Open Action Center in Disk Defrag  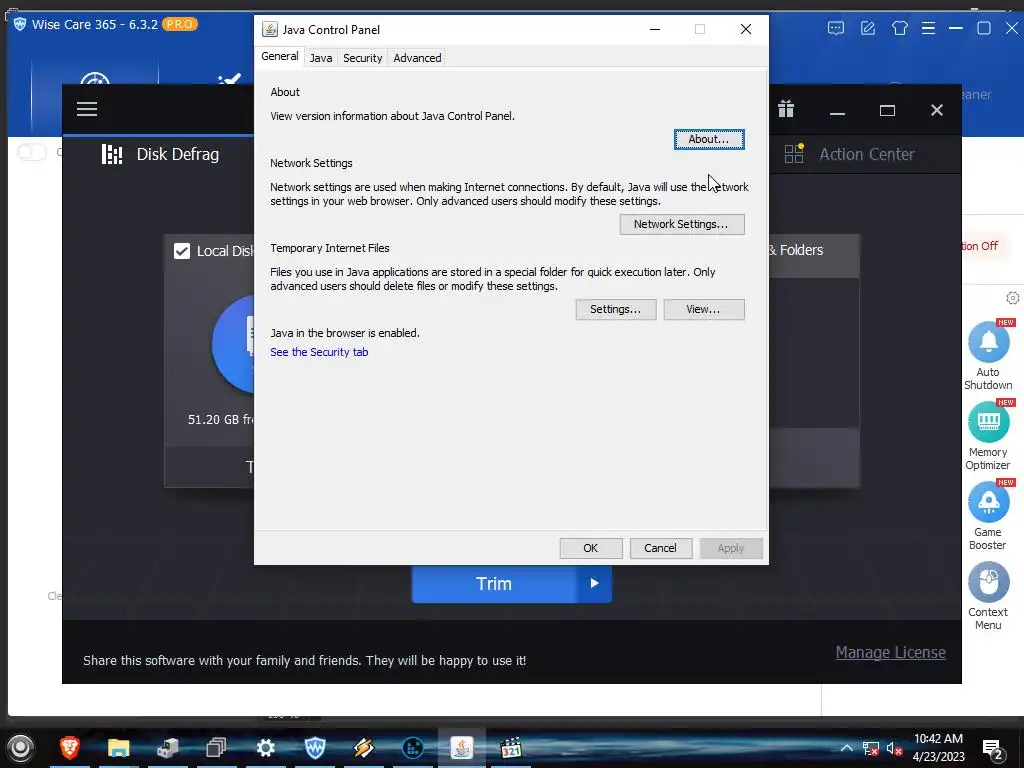tap(850, 154)
